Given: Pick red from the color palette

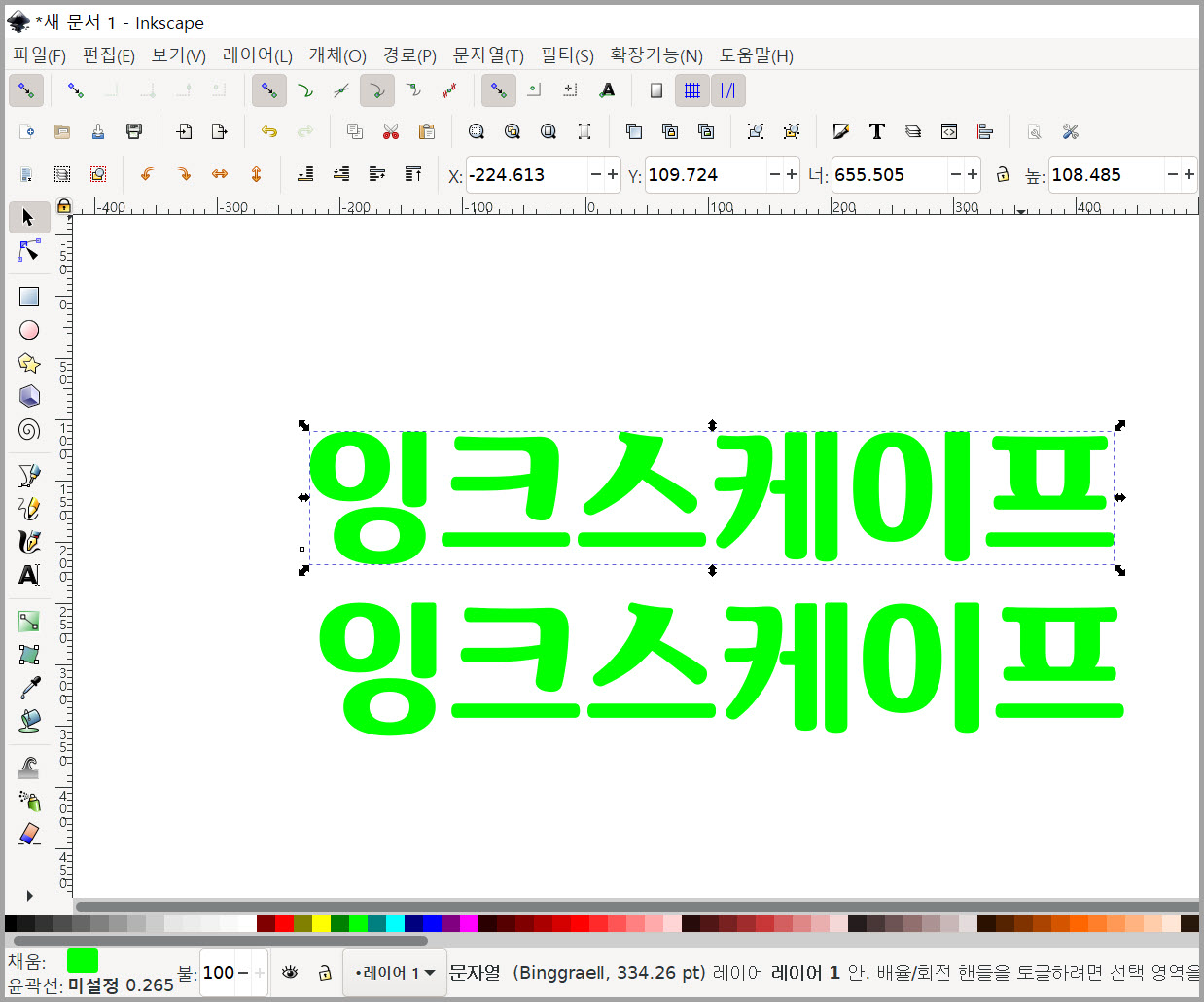Looking at the screenshot, I should pos(284,923).
